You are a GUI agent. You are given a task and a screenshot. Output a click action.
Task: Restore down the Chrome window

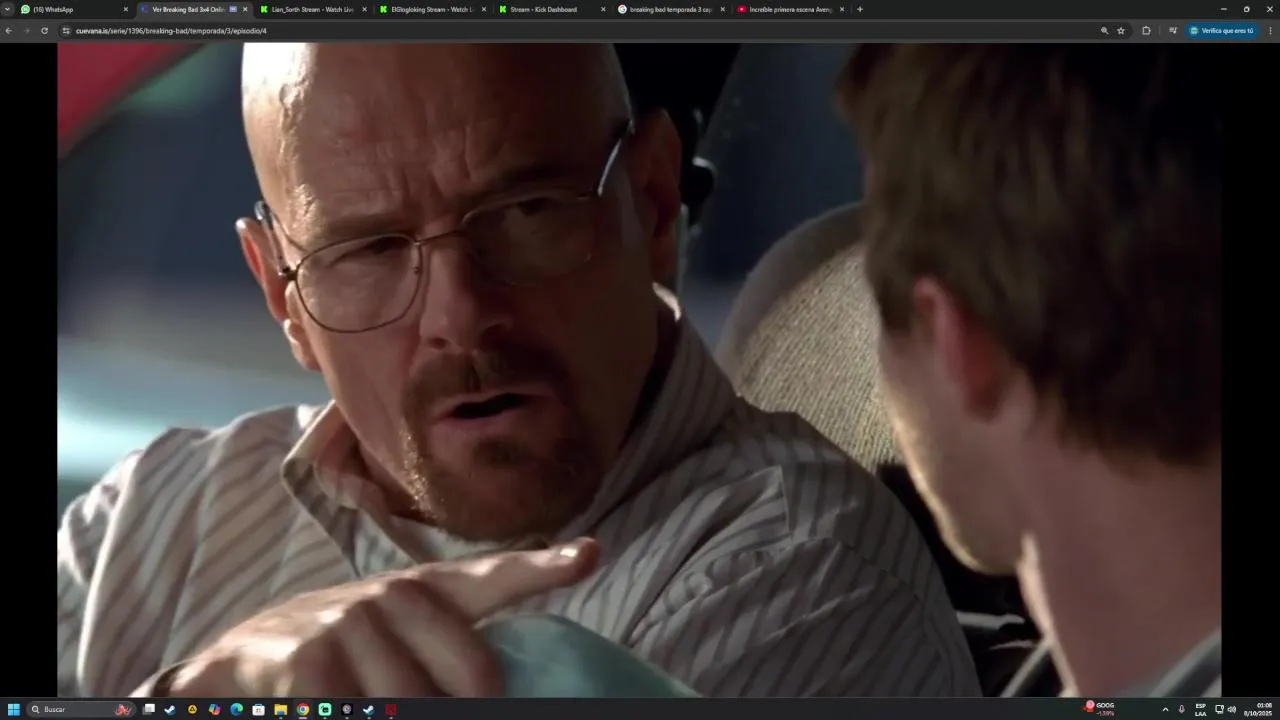[1246, 9]
